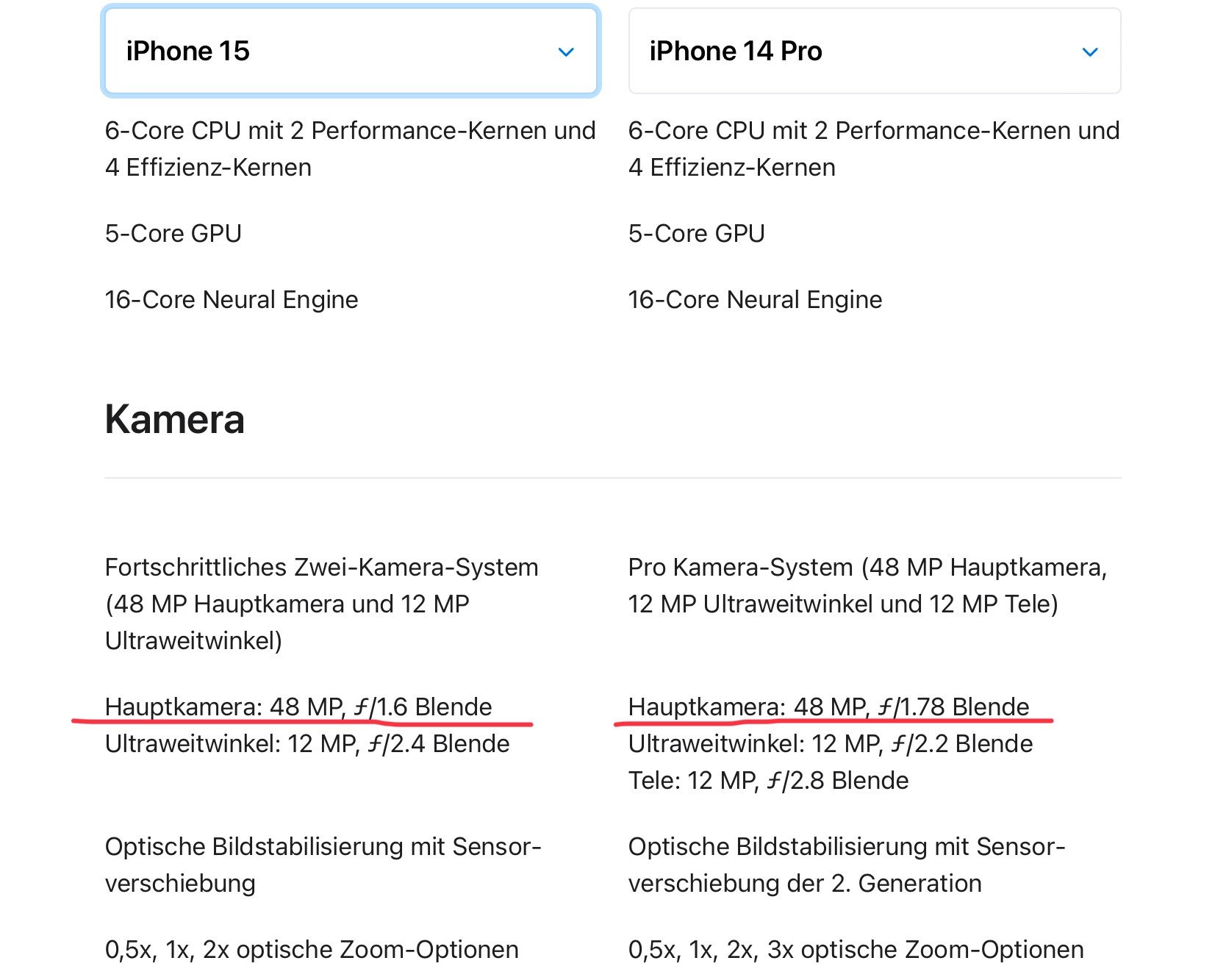Select the 5-Core GPU text under iPhone 14 Pro
The width and height of the screenshot is (1226, 980).
pos(696,234)
